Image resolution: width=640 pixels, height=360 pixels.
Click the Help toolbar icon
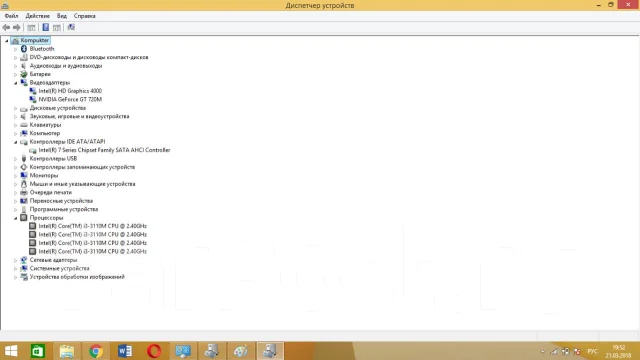click(x=46, y=27)
